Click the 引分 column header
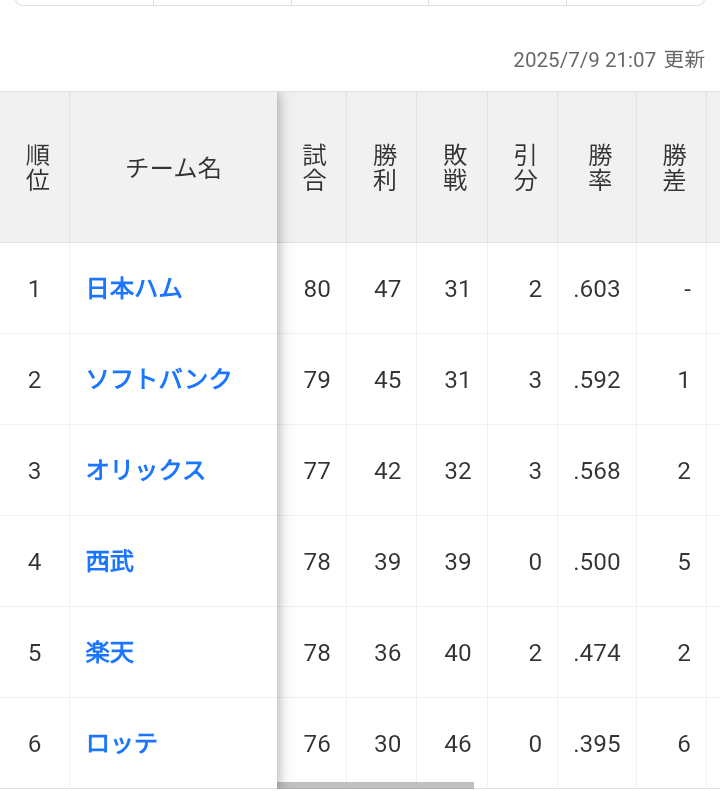The width and height of the screenshot is (720, 791). tap(523, 167)
